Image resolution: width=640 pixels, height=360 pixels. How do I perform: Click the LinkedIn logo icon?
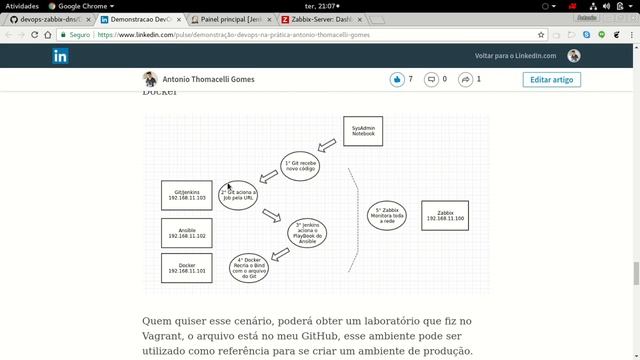click(60, 56)
